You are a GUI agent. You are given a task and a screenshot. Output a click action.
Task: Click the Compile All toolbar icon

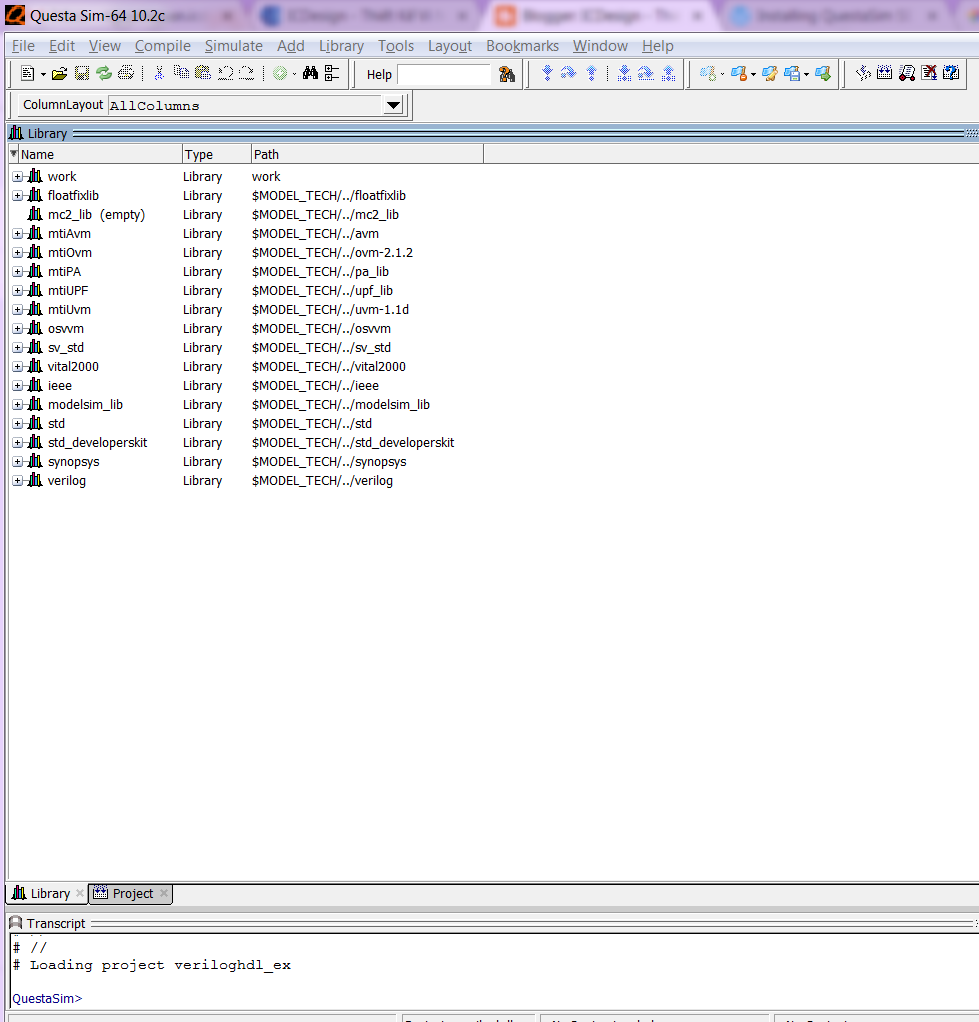(884, 72)
